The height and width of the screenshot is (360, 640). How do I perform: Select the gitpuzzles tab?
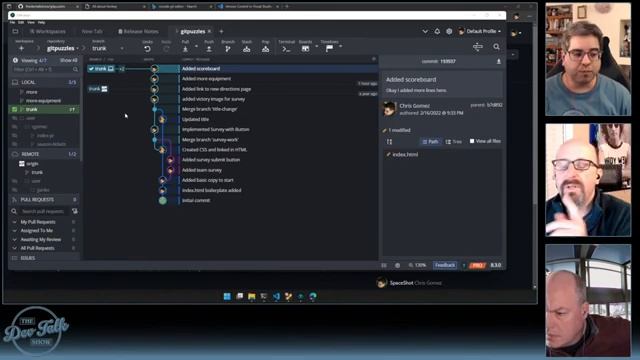pos(193,31)
